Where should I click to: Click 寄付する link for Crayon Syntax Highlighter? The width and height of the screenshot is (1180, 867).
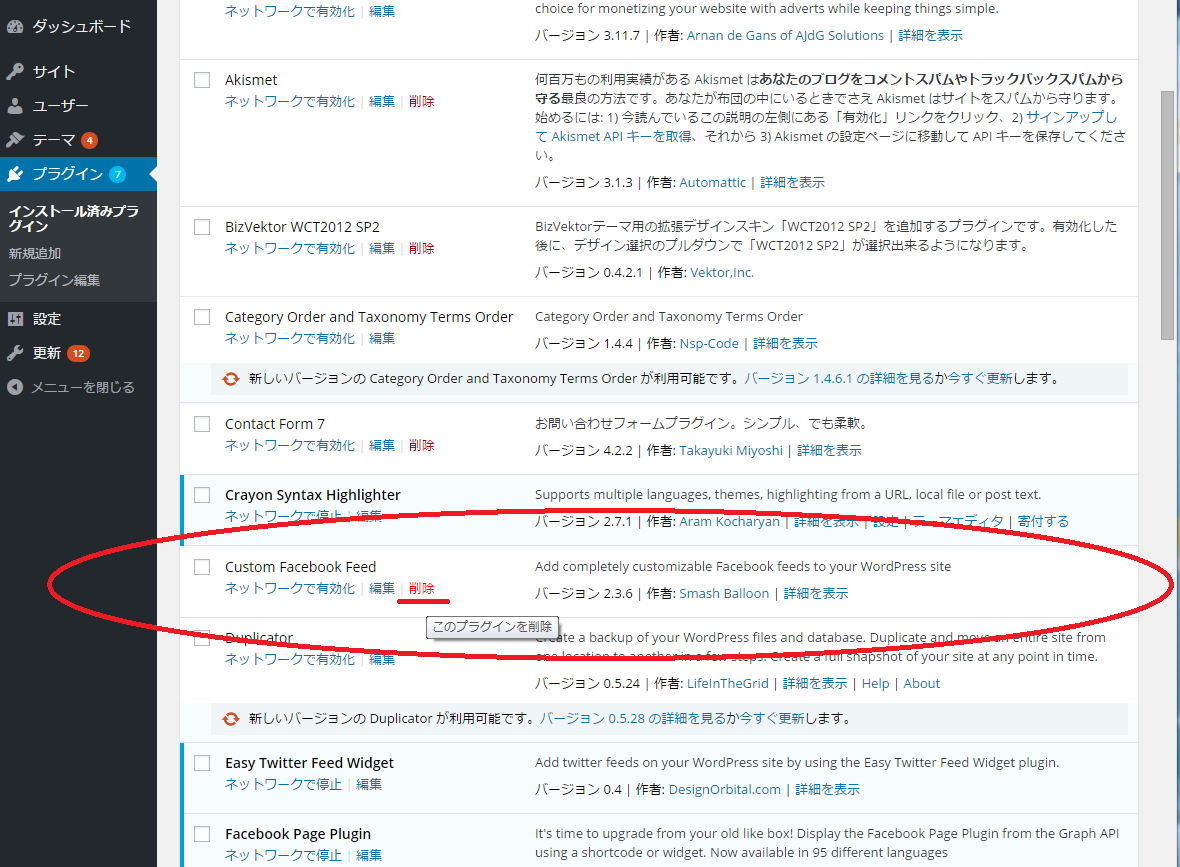1043,522
